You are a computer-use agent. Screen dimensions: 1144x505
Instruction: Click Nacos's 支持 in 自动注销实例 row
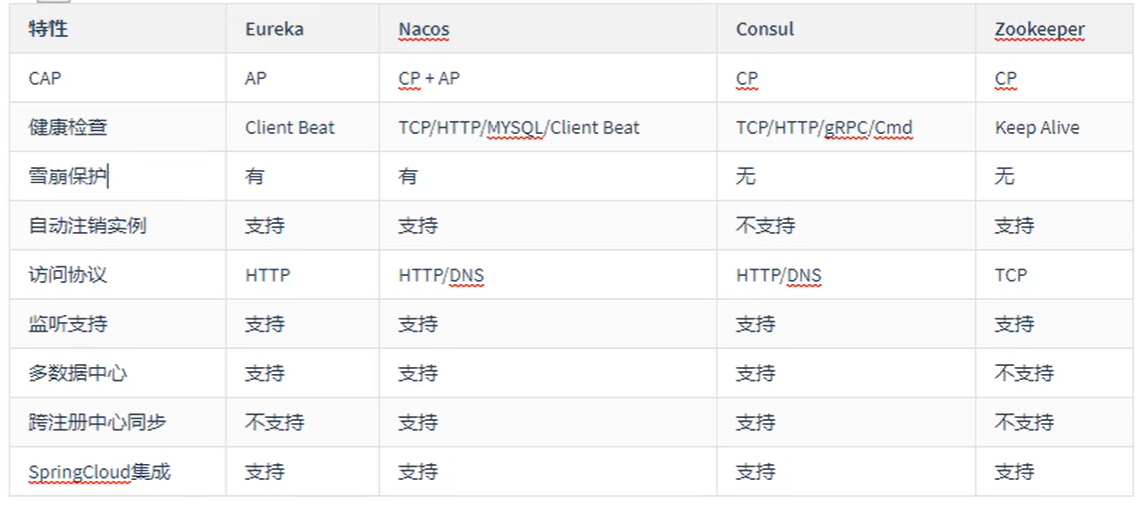tap(418, 225)
